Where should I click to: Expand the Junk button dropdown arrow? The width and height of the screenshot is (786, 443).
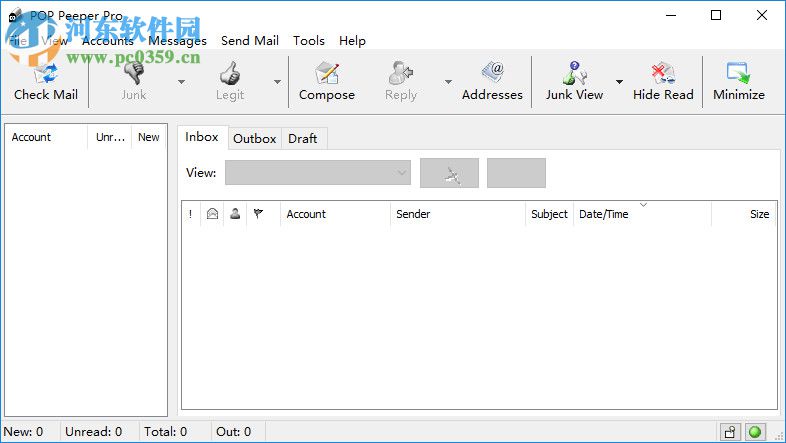pyautogui.click(x=181, y=82)
